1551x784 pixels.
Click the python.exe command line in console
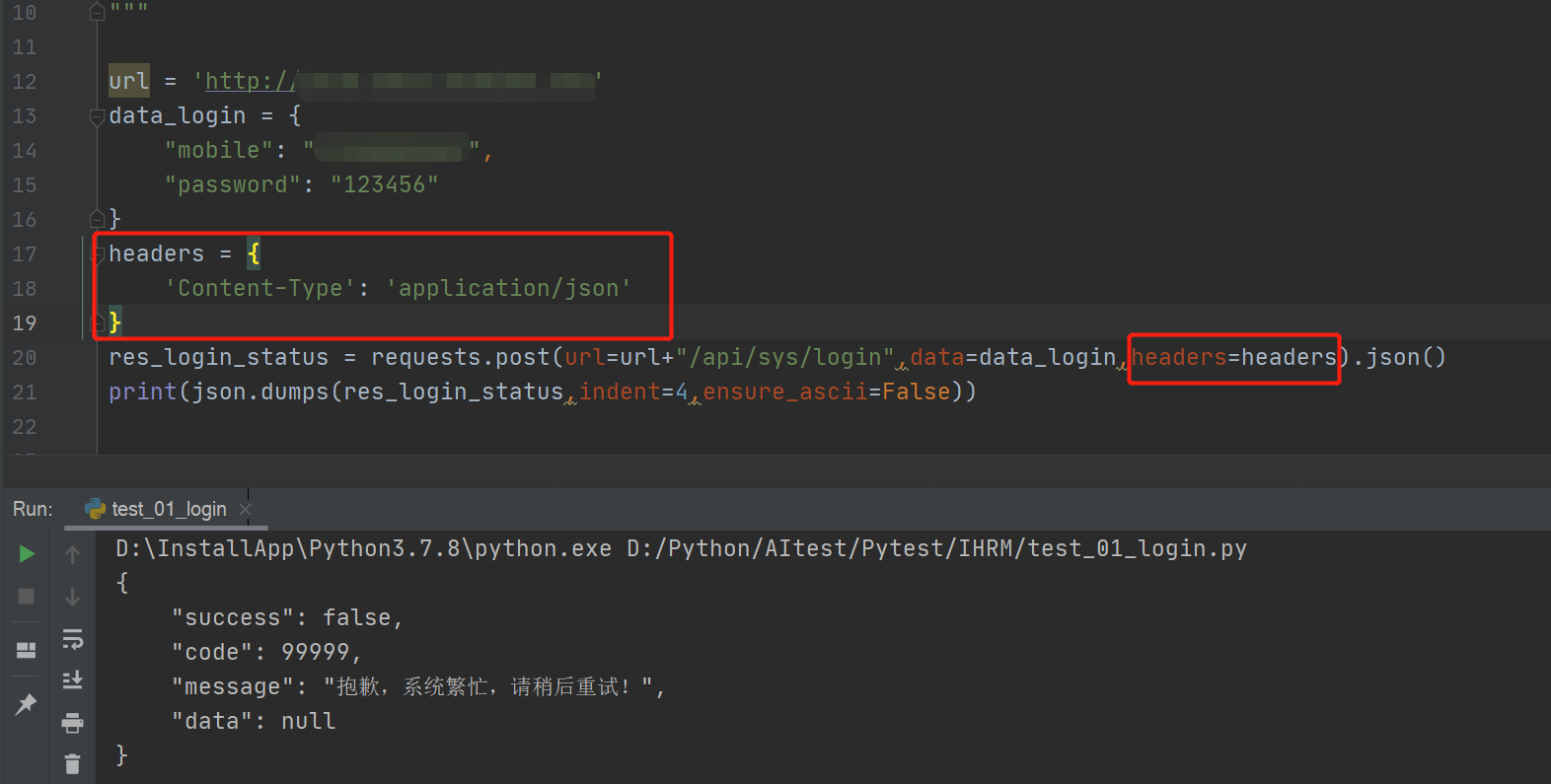point(681,548)
